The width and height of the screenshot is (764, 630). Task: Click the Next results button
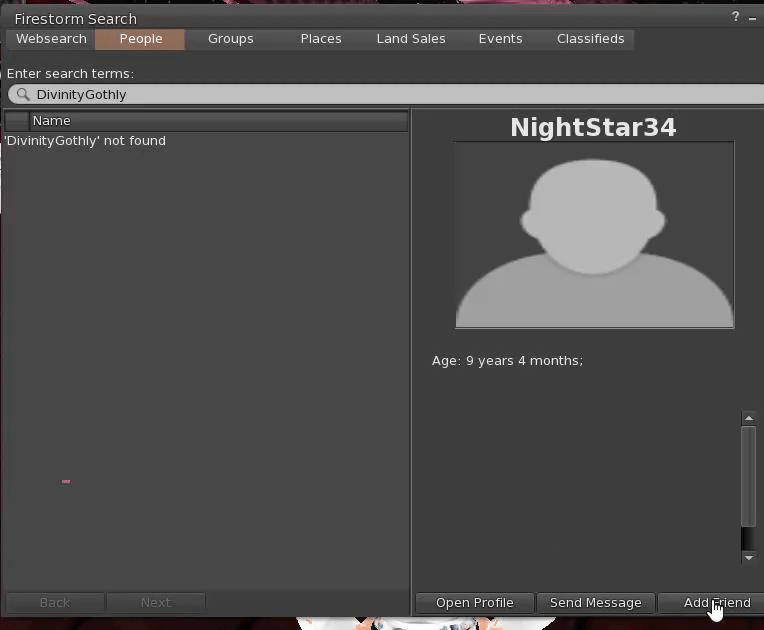[156, 603]
